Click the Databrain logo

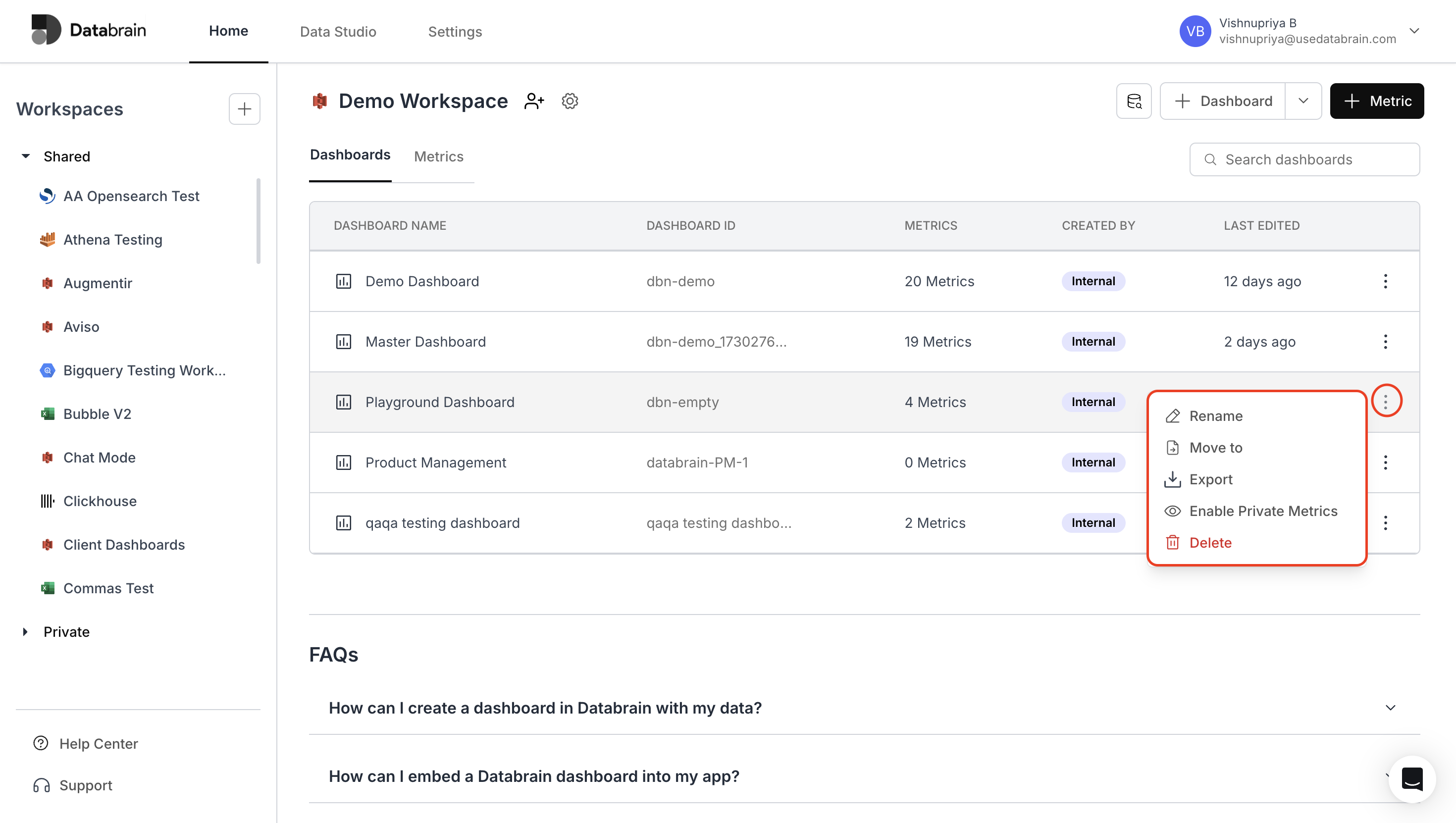(89, 29)
